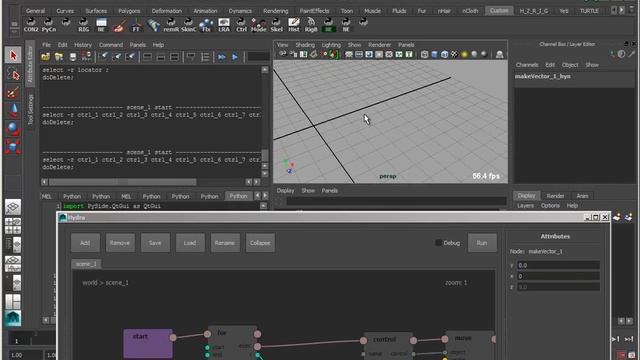640x360 pixels.
Task: Save script icon in Script Editor toolbar
Action: 73,57
